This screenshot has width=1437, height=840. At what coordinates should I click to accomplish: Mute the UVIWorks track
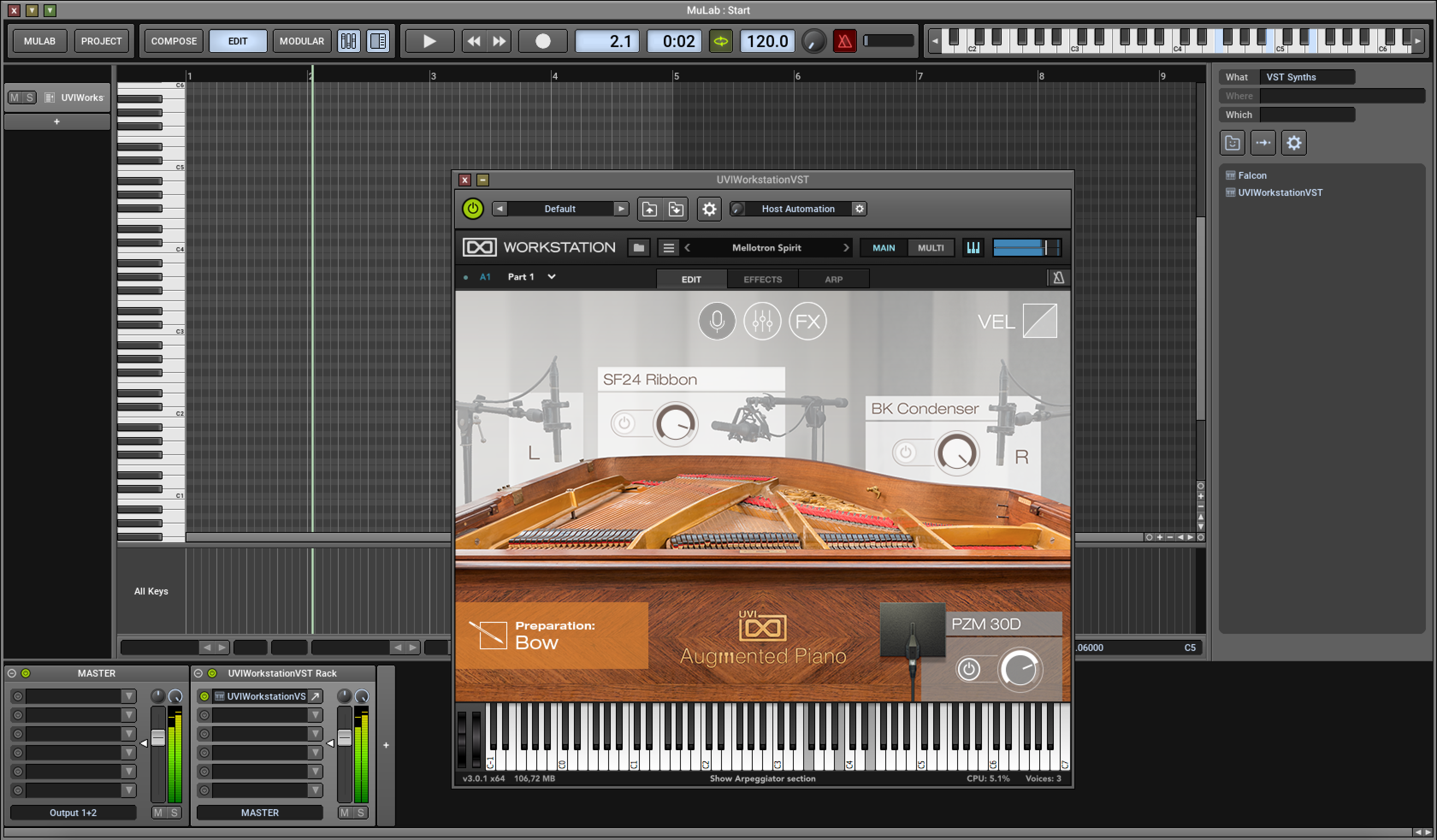(15, 98)
